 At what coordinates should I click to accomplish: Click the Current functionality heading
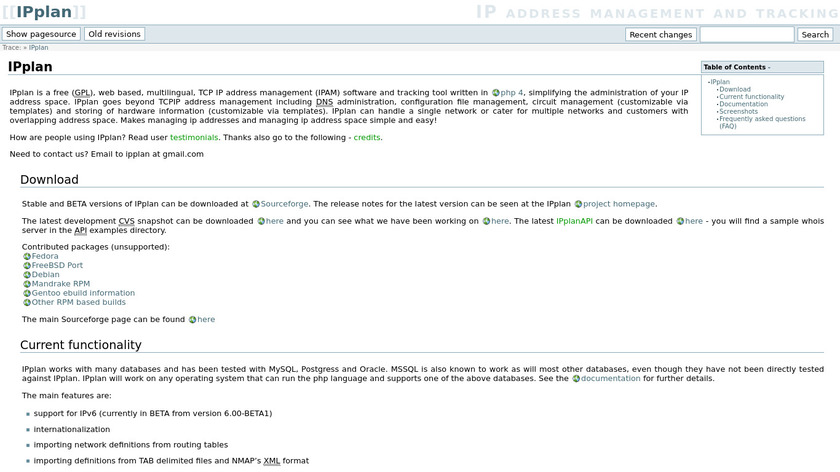(81, 345)
